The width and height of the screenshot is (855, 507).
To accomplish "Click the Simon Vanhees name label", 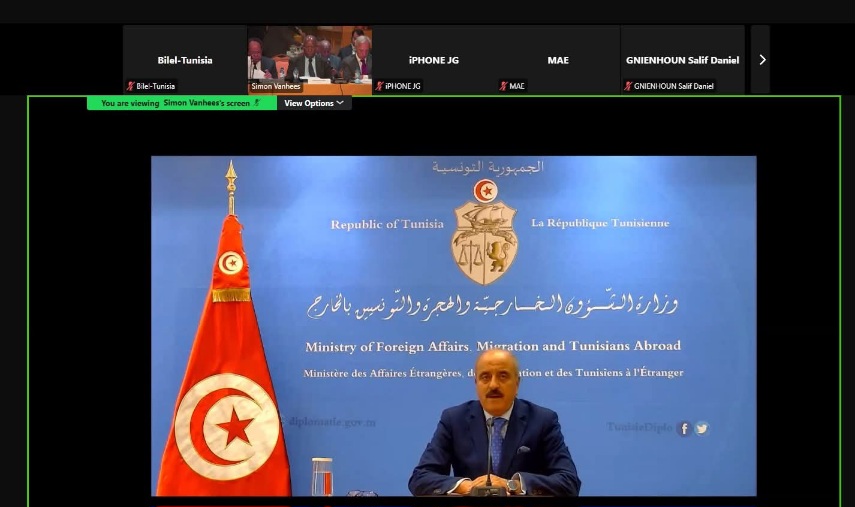I will point(275,86).
